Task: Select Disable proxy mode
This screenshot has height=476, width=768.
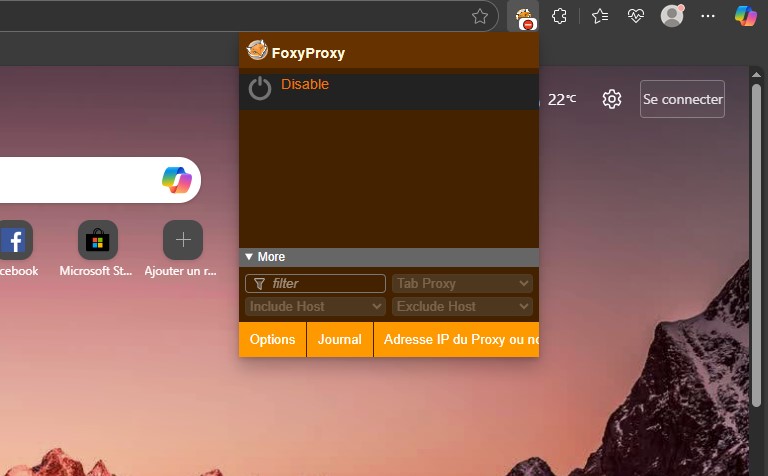Action: (389, 91)
